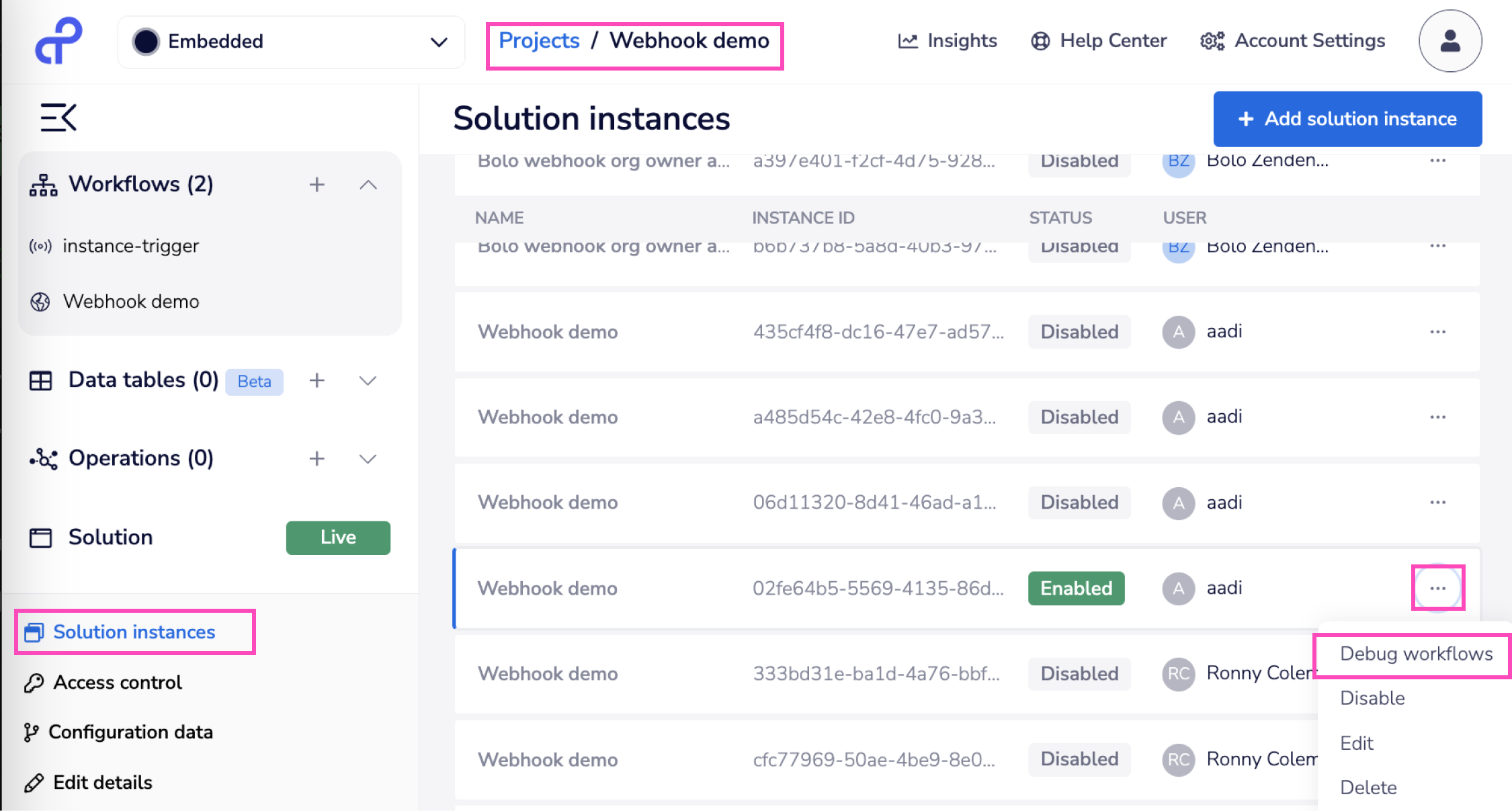Select Debug workflows from context menu

coord(1416,654)
